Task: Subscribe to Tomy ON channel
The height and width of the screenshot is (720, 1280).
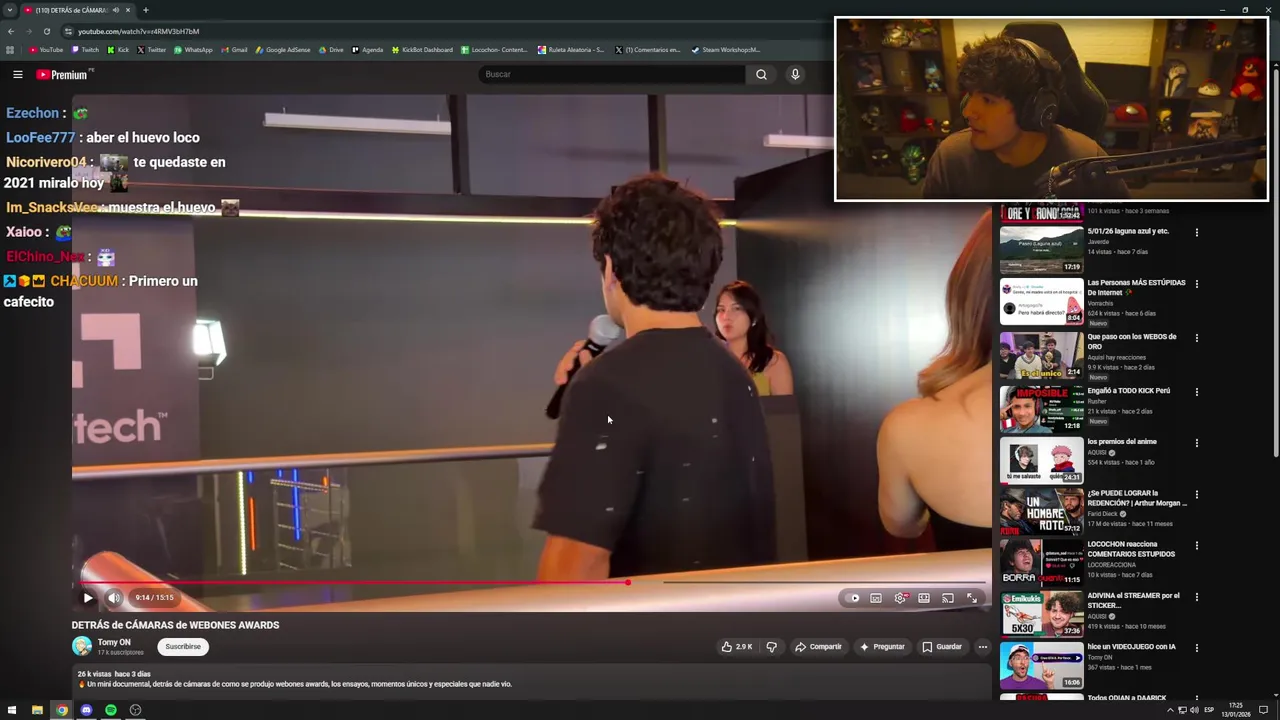Action: [x=183, y=647]
